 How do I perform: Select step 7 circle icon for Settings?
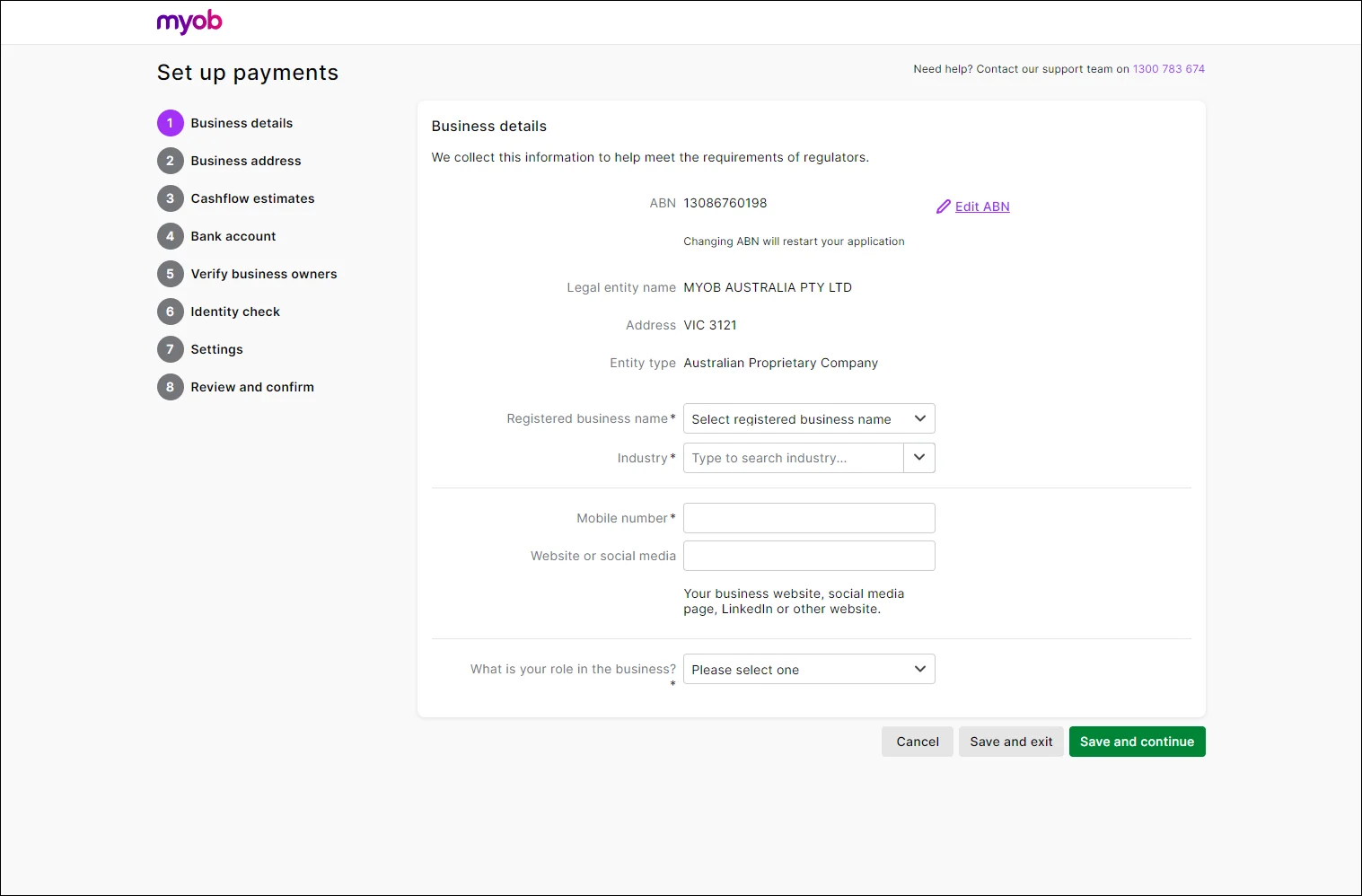(x=171, y=349)
